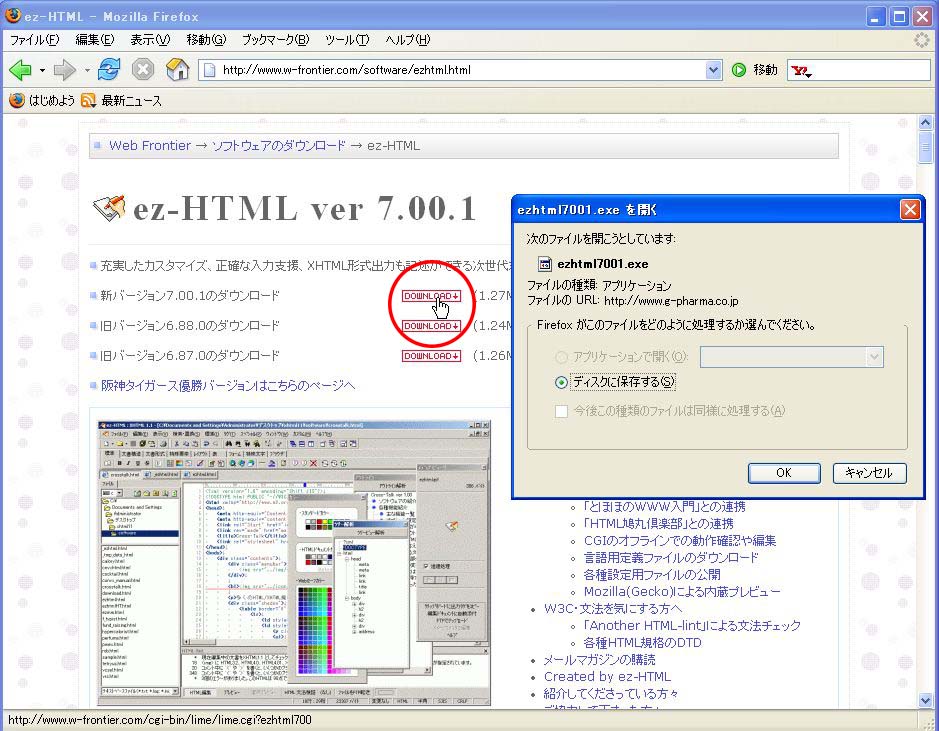Viewport: 939px width, 731px height.
Task: Open the 「とほほのWWW入門」との連携 link
Action: (664, 506)
